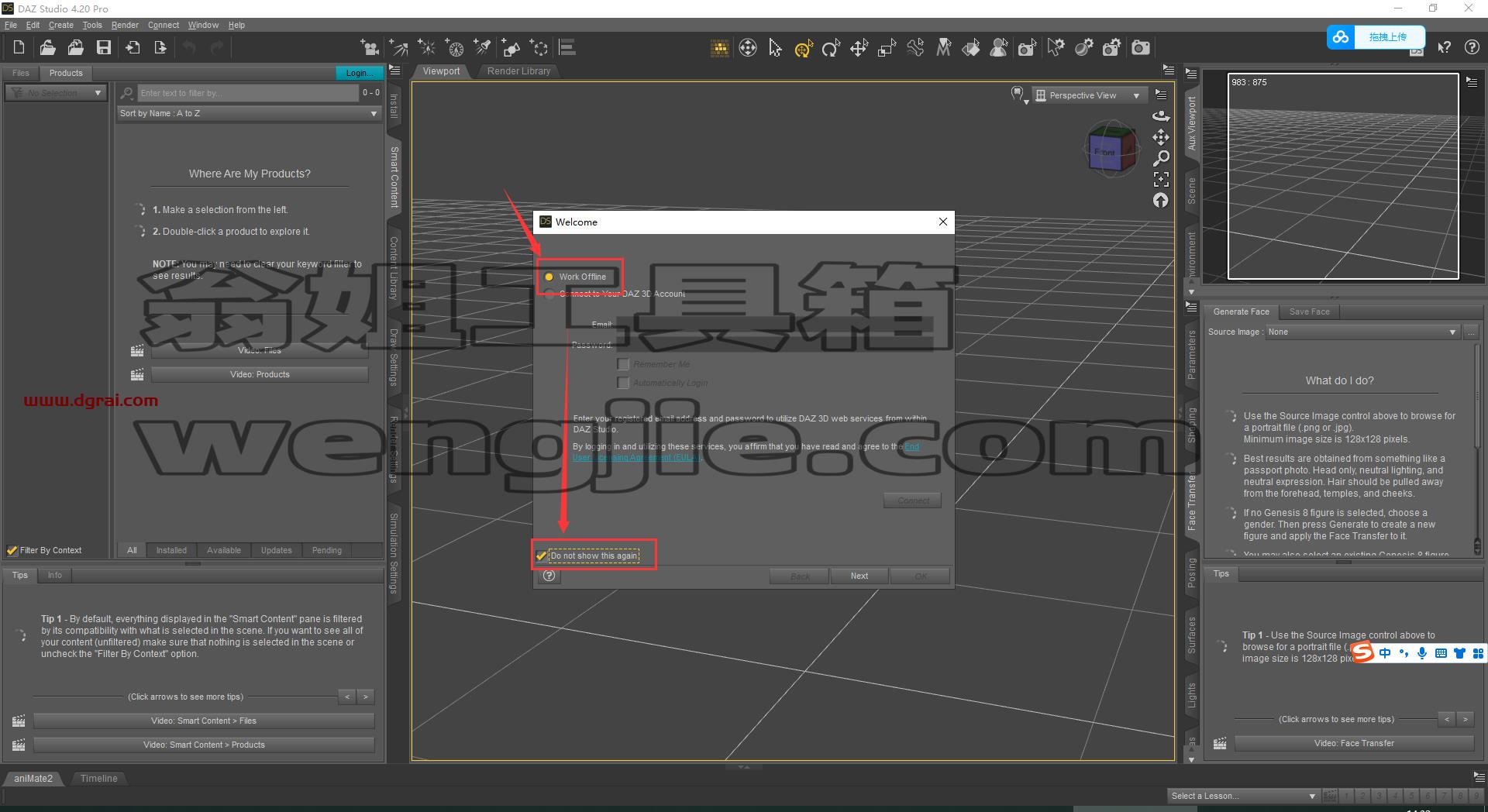1488x812 pixels.
Task: Show Installed products filter
Action: pyautogui.click(x=171, y=550)
